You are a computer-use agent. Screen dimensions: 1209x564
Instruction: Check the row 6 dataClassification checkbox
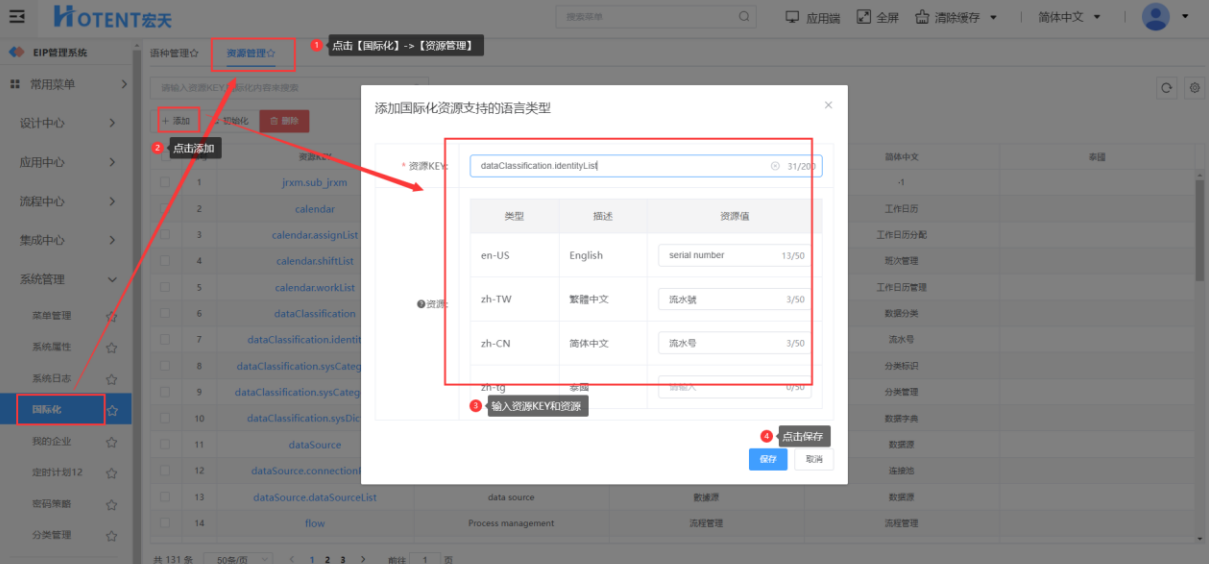tap(166, 313)
